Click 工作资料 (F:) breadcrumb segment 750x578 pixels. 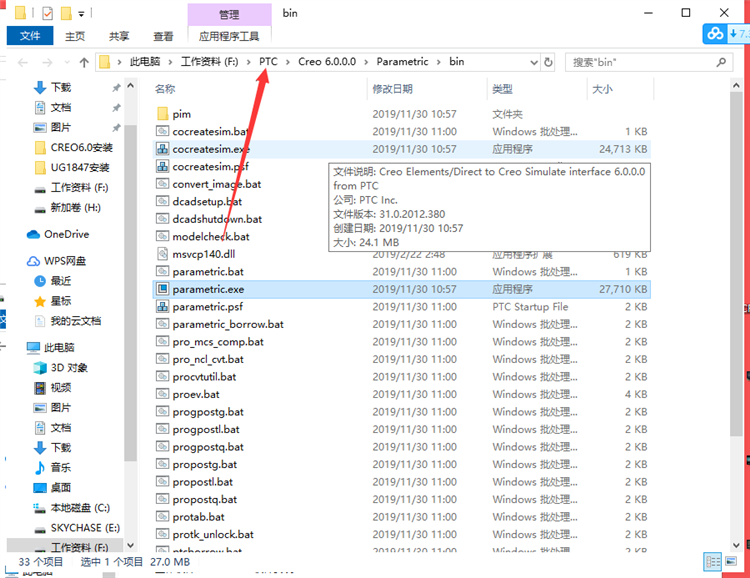click(x=210, y=62)
